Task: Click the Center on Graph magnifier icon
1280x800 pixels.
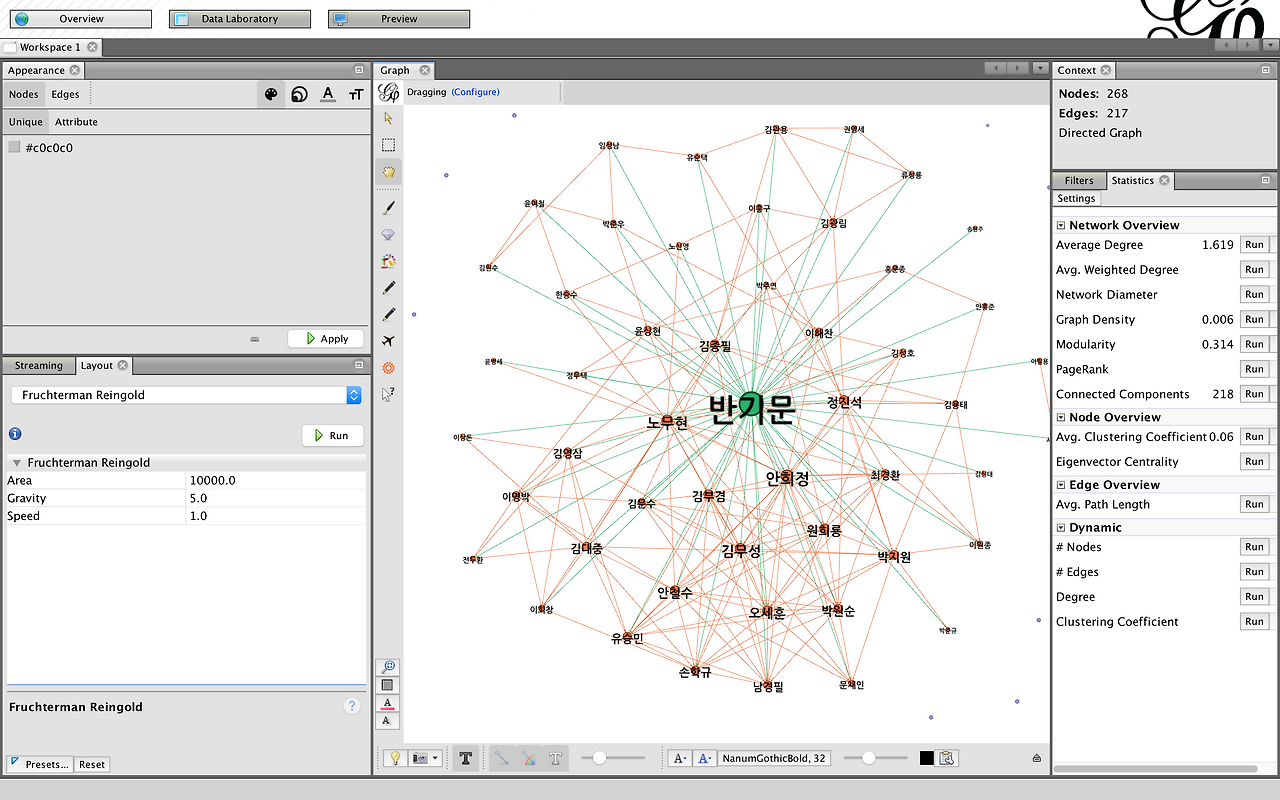Action: coord(388,667)
